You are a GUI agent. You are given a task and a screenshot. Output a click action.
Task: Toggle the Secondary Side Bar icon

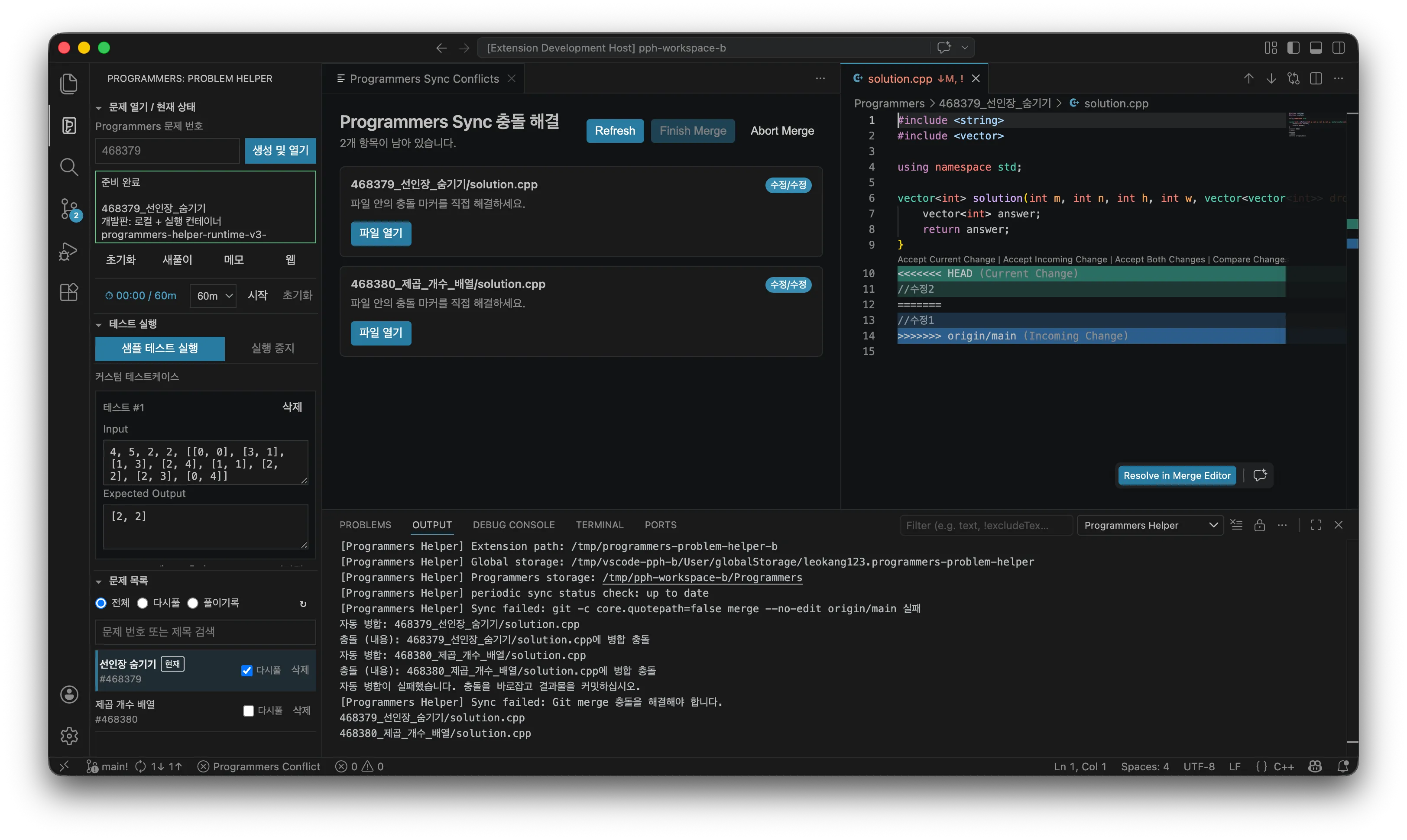point(1339,48)
